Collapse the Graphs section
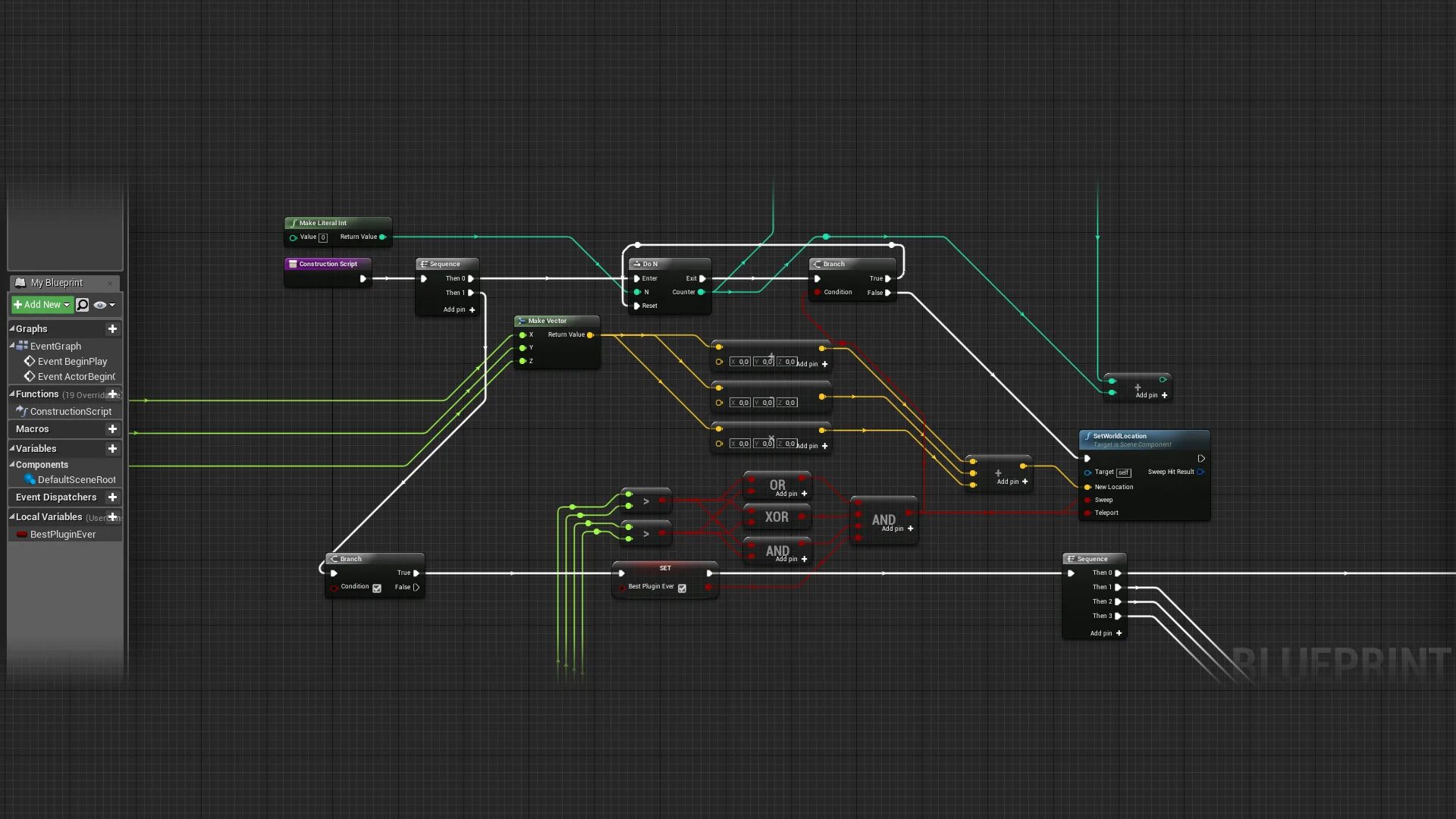This screenshot has height=819, width=1456. (11, 329)
